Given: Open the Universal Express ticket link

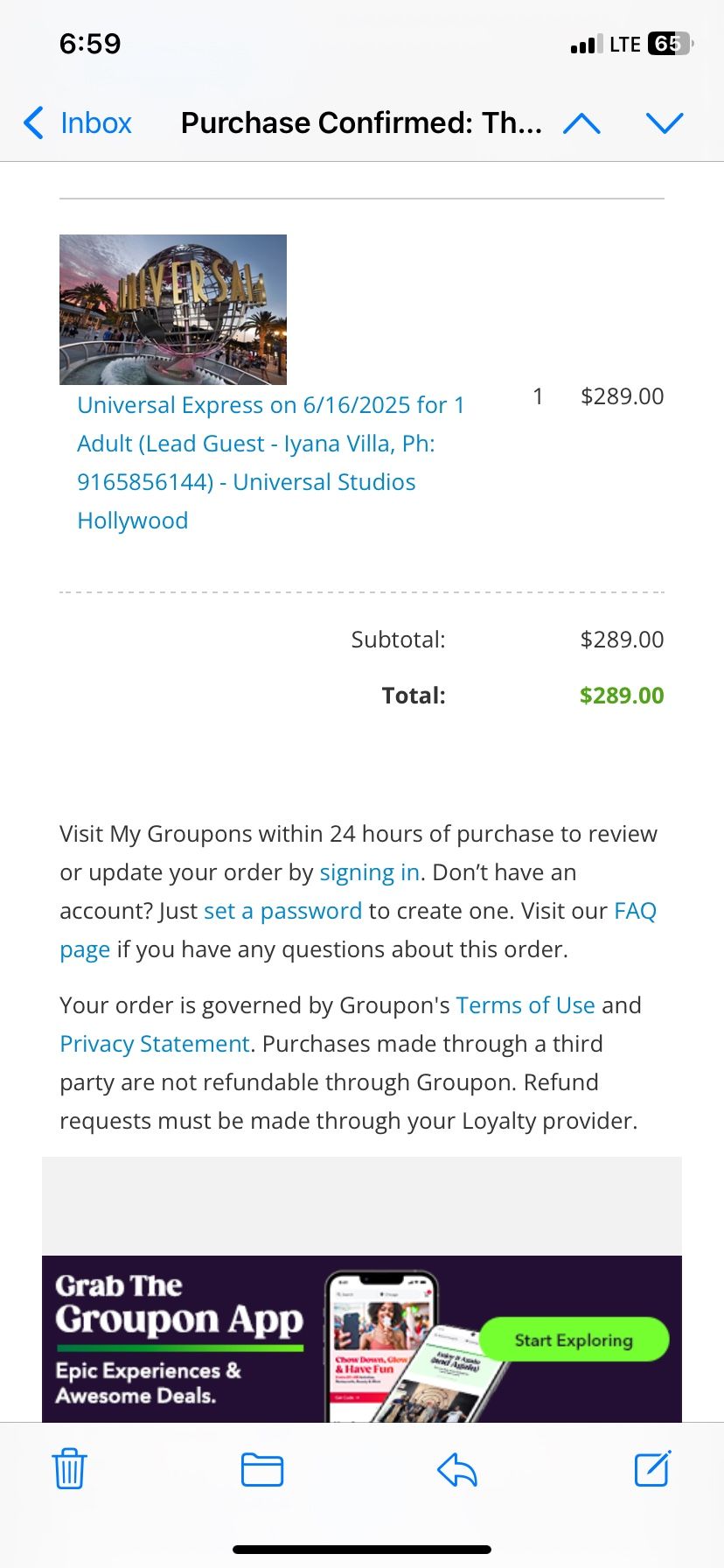Looking at the screenshot, I should click(271, 463).
